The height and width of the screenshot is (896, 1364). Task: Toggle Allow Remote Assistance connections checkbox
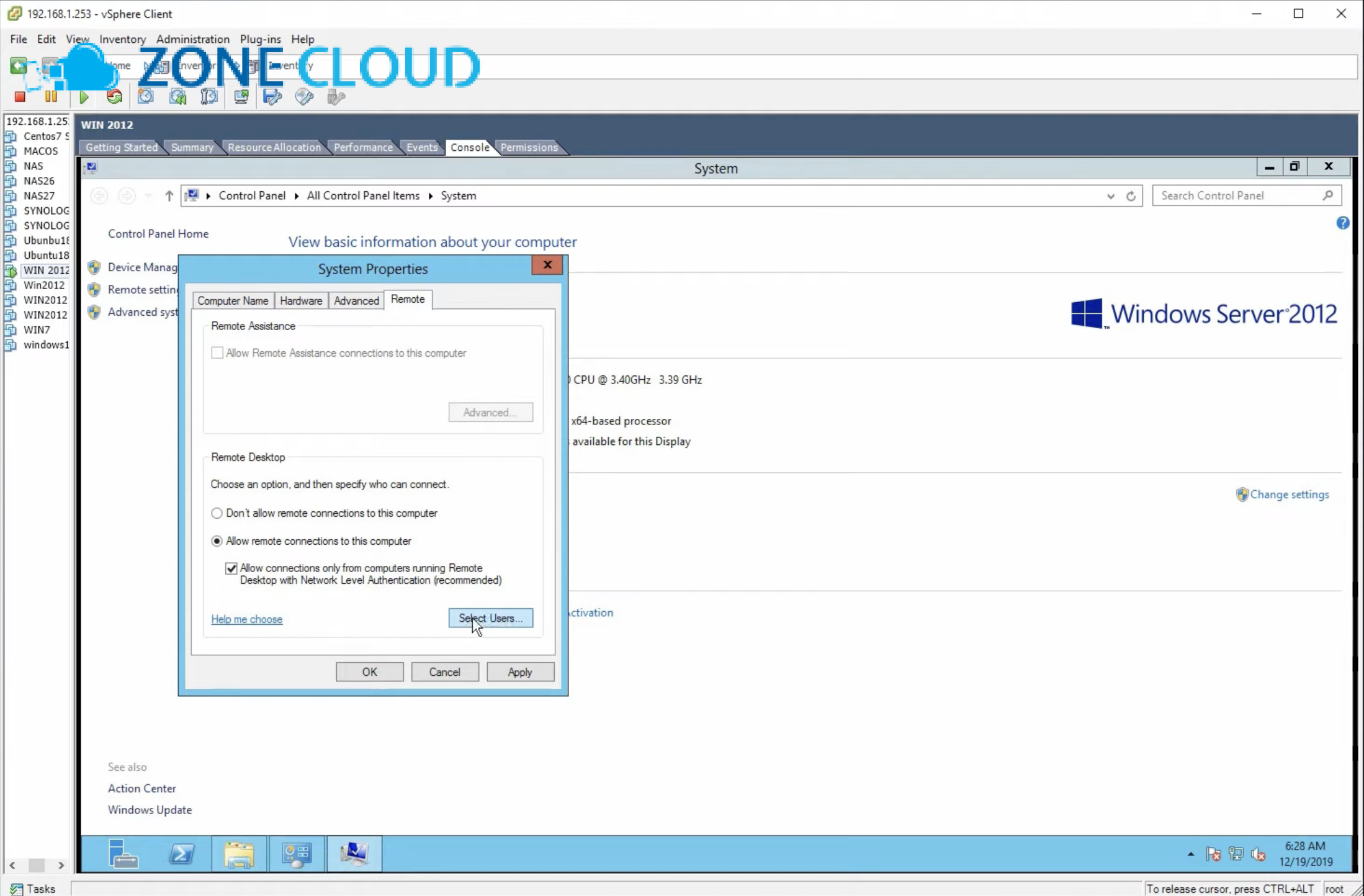click(217, 353)
